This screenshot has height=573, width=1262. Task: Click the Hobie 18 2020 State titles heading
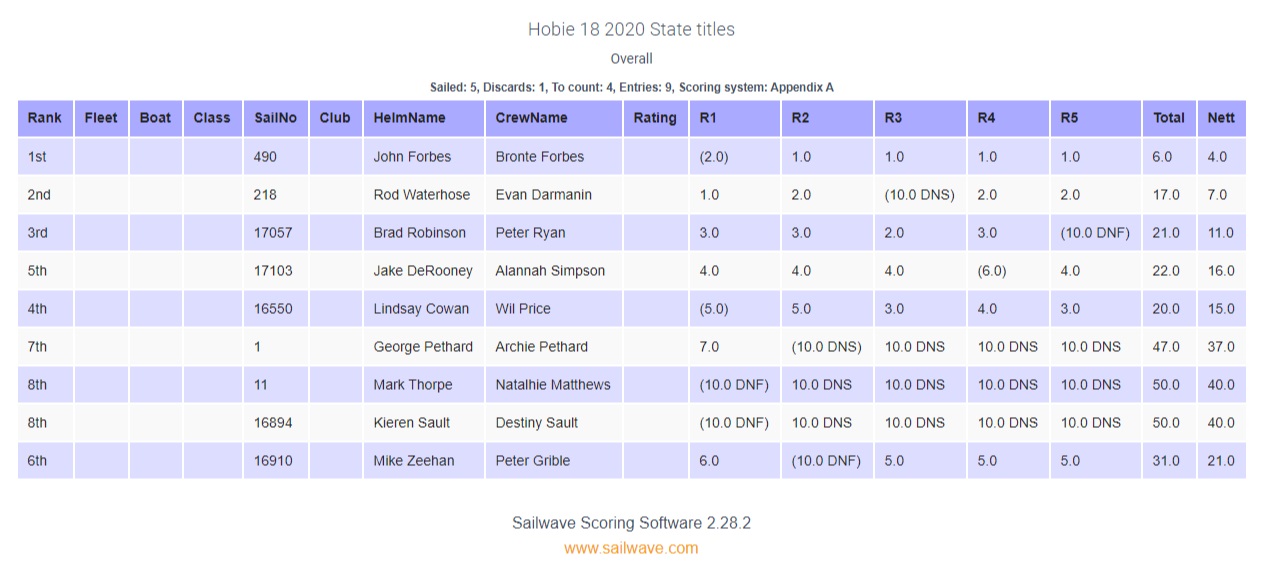631,29
